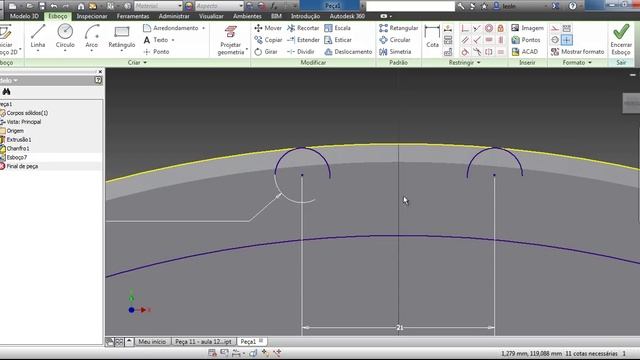
Task: Select Esboço7 in model browser
Action: point(17,157)
